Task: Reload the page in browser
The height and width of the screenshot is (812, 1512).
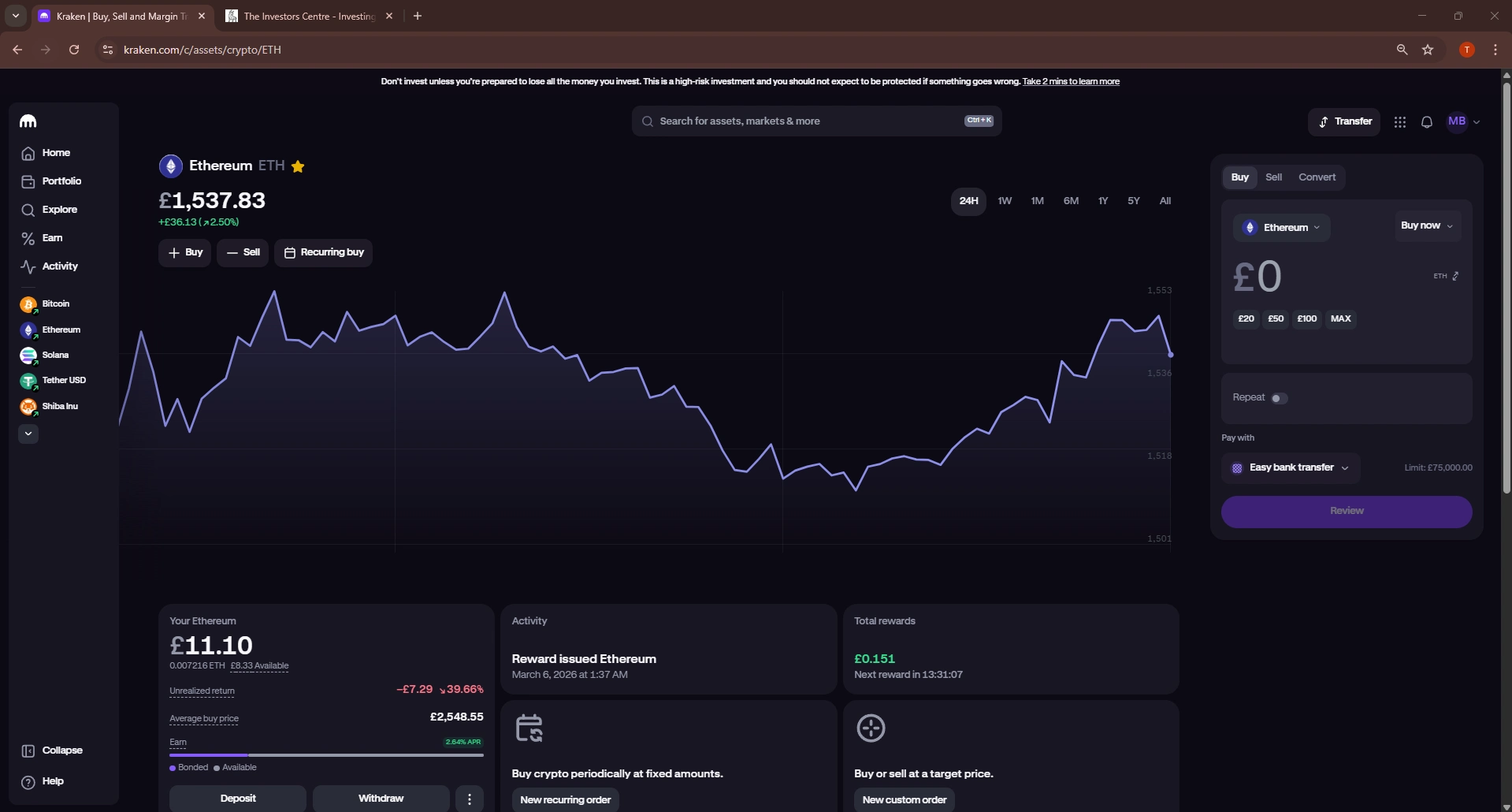Action: pyautogui.click(x=74, y=50)
